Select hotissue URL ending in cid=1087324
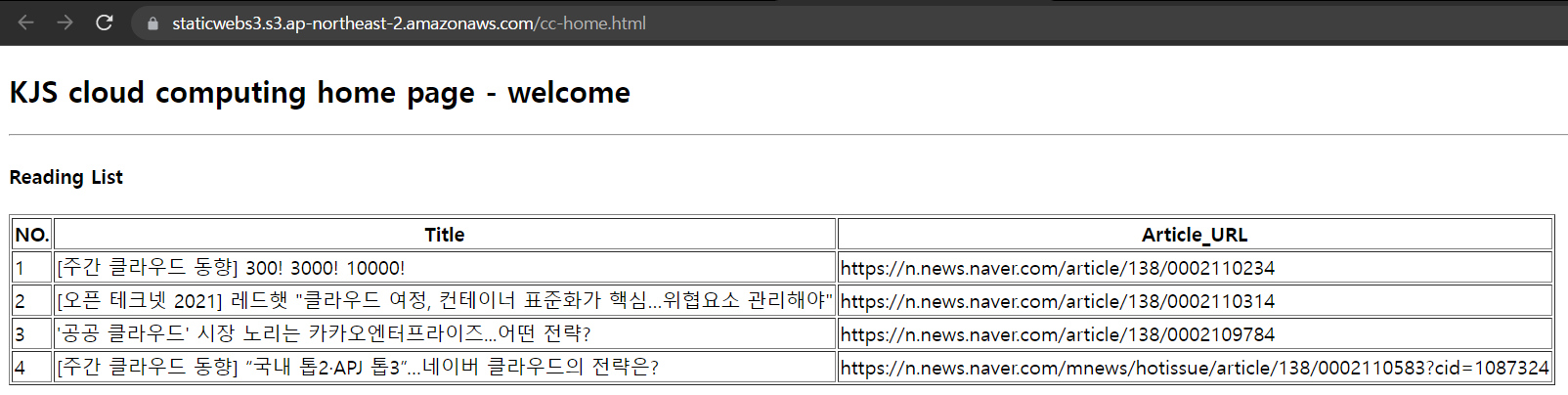Screen dimensions: 1568x395 click(1195, 368)
